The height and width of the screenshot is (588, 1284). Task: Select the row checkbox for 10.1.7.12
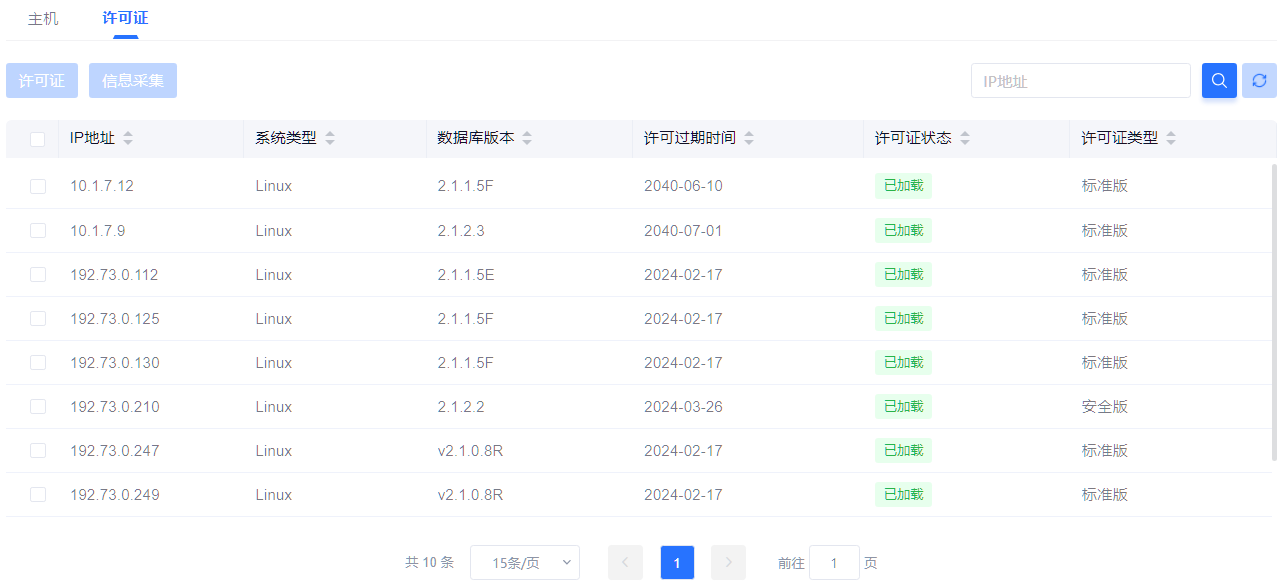coord(38,186)
